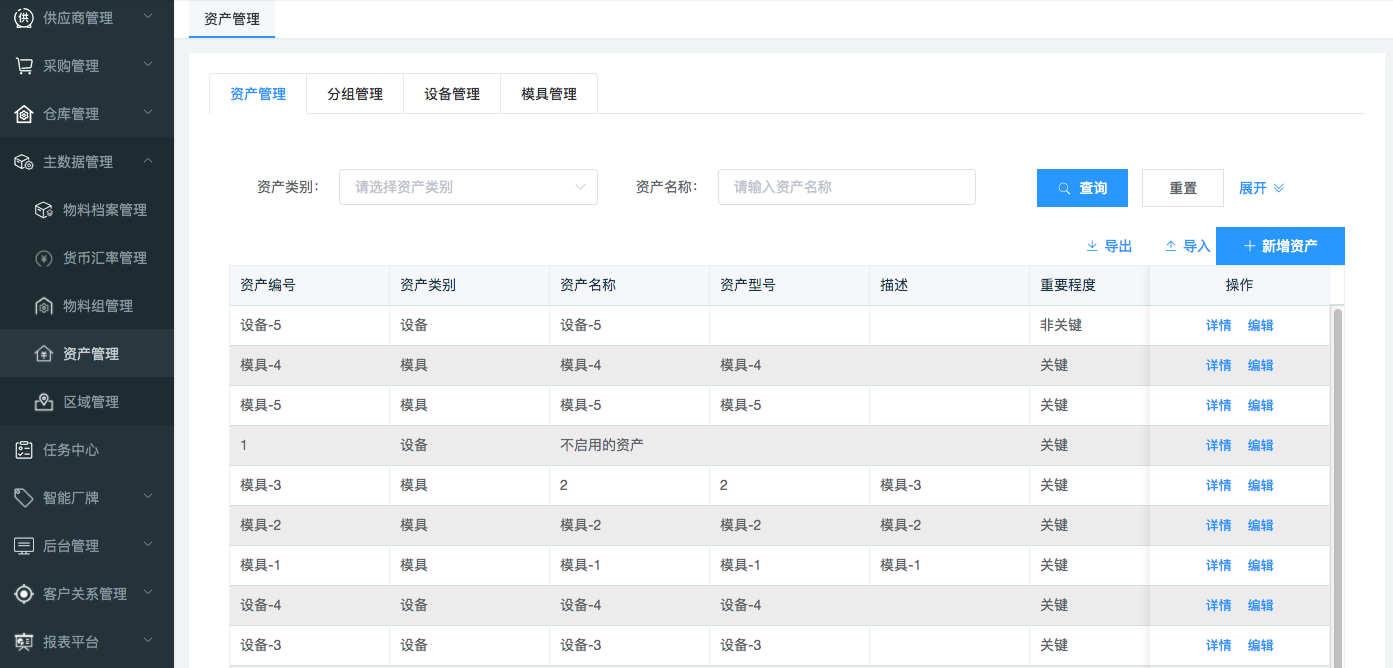Screen dimensions: 1393x668
Task: Click the 客户关系管理 sidebar icon
Action: [23, 594]
